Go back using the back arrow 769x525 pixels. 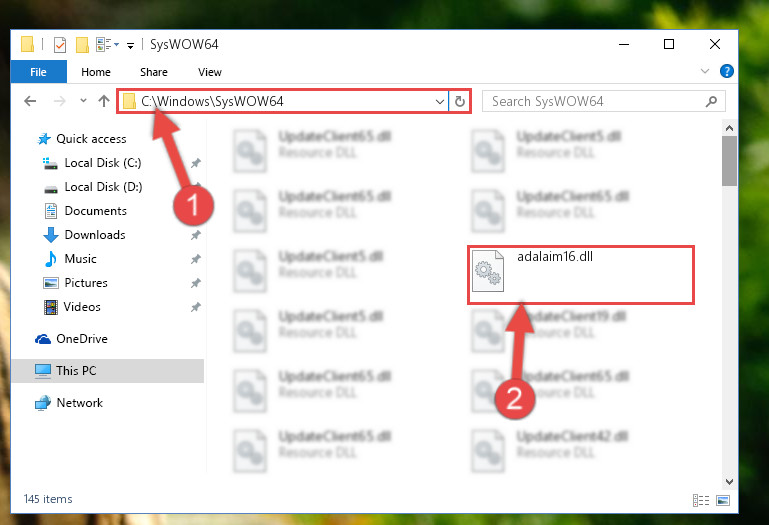coord(30,102)
